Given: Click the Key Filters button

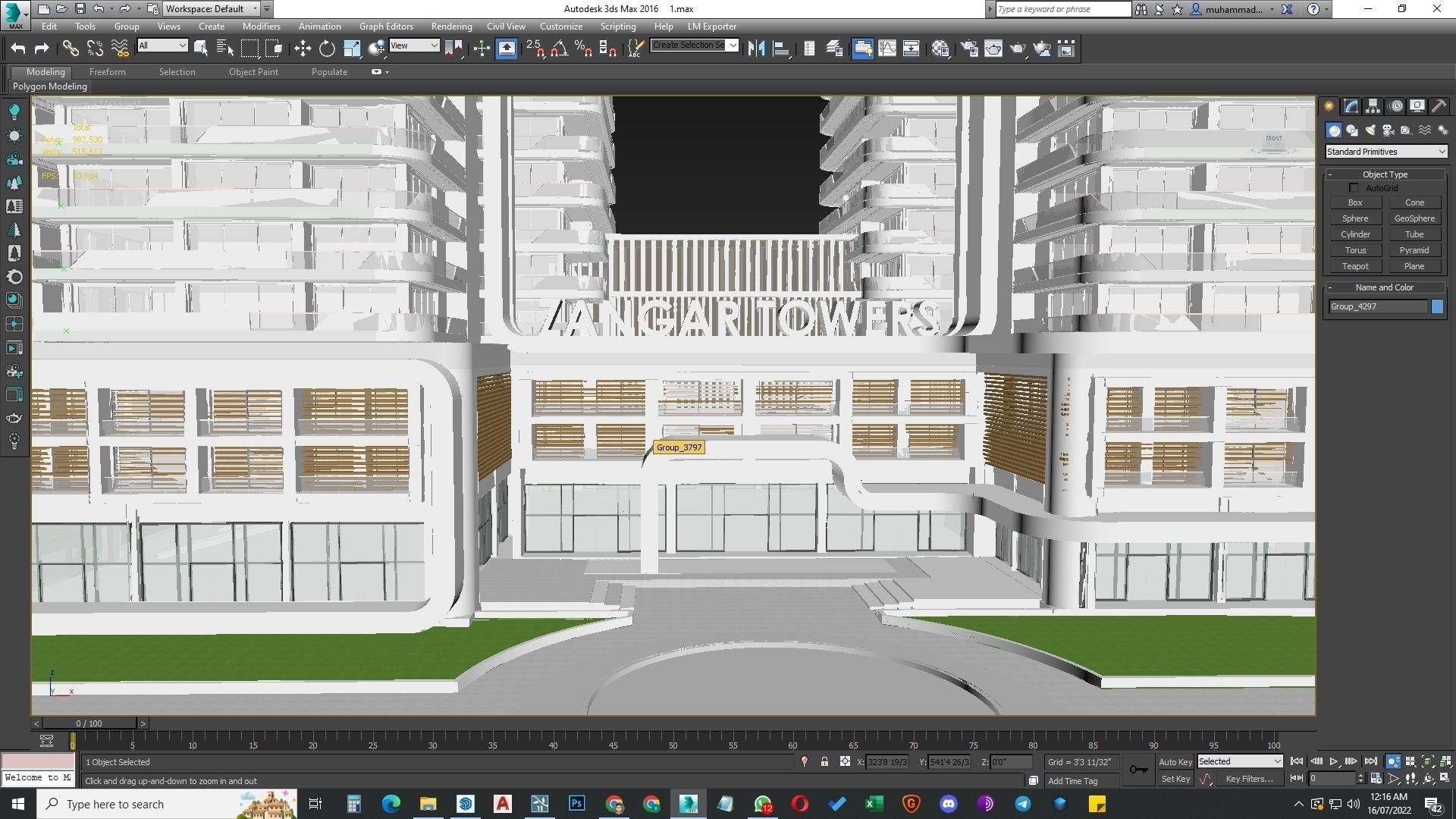Looking at the screenshot, I should click(1249, 779).
